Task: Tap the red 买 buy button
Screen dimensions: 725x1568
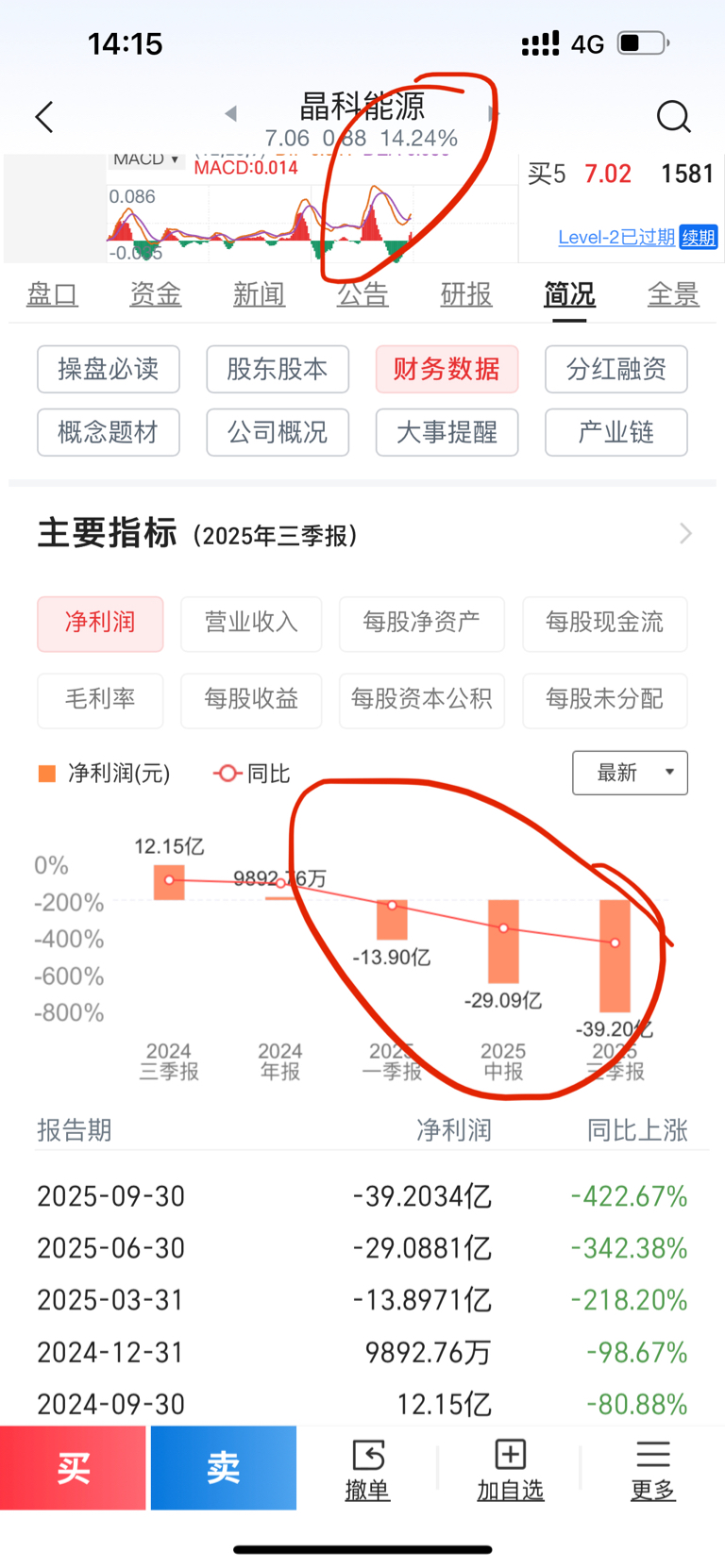Action: (73, 1467)
